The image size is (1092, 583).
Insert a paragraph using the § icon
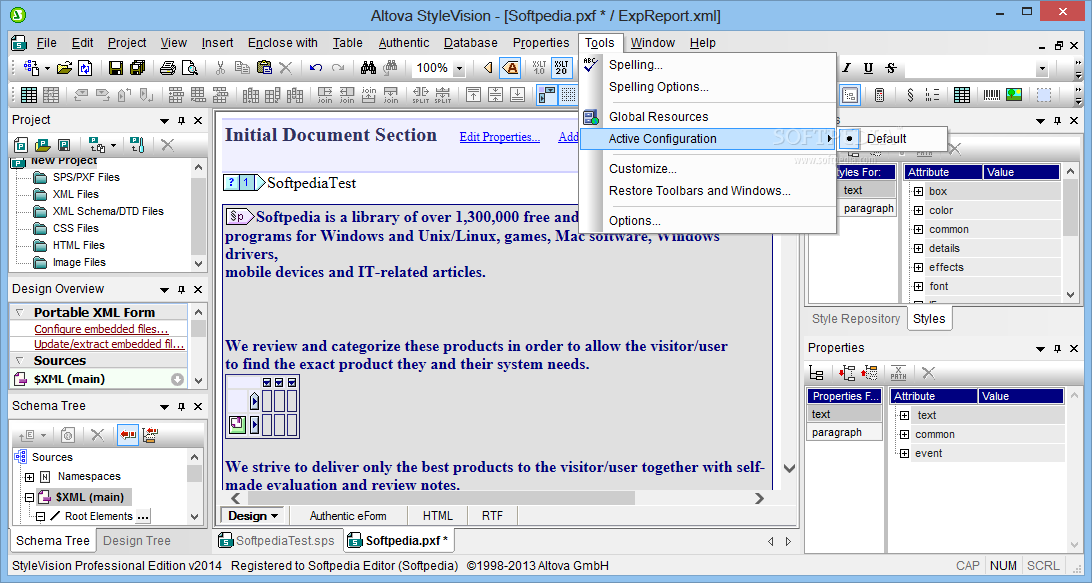coord(910,95)
